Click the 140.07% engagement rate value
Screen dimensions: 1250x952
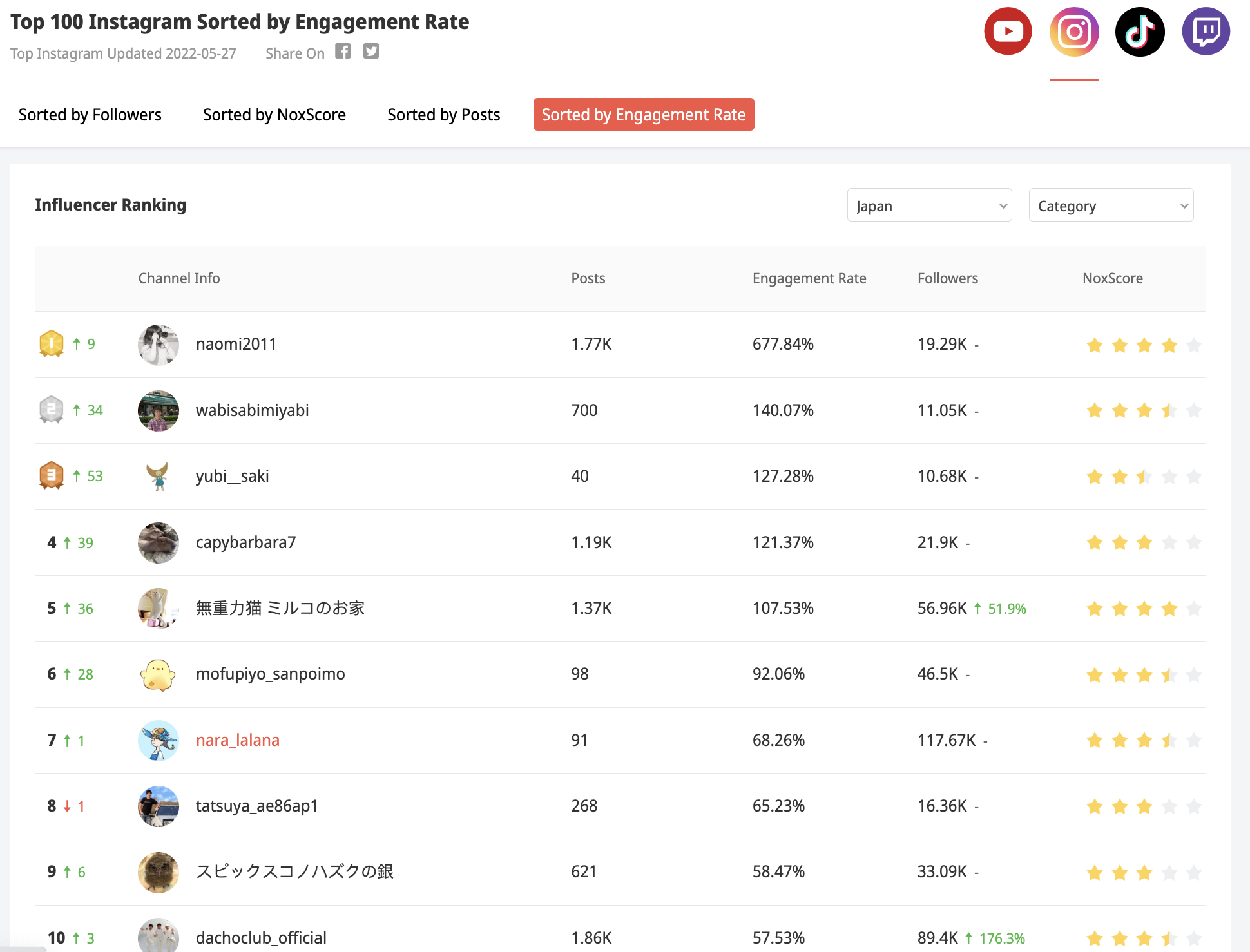[x=783, y=410]
